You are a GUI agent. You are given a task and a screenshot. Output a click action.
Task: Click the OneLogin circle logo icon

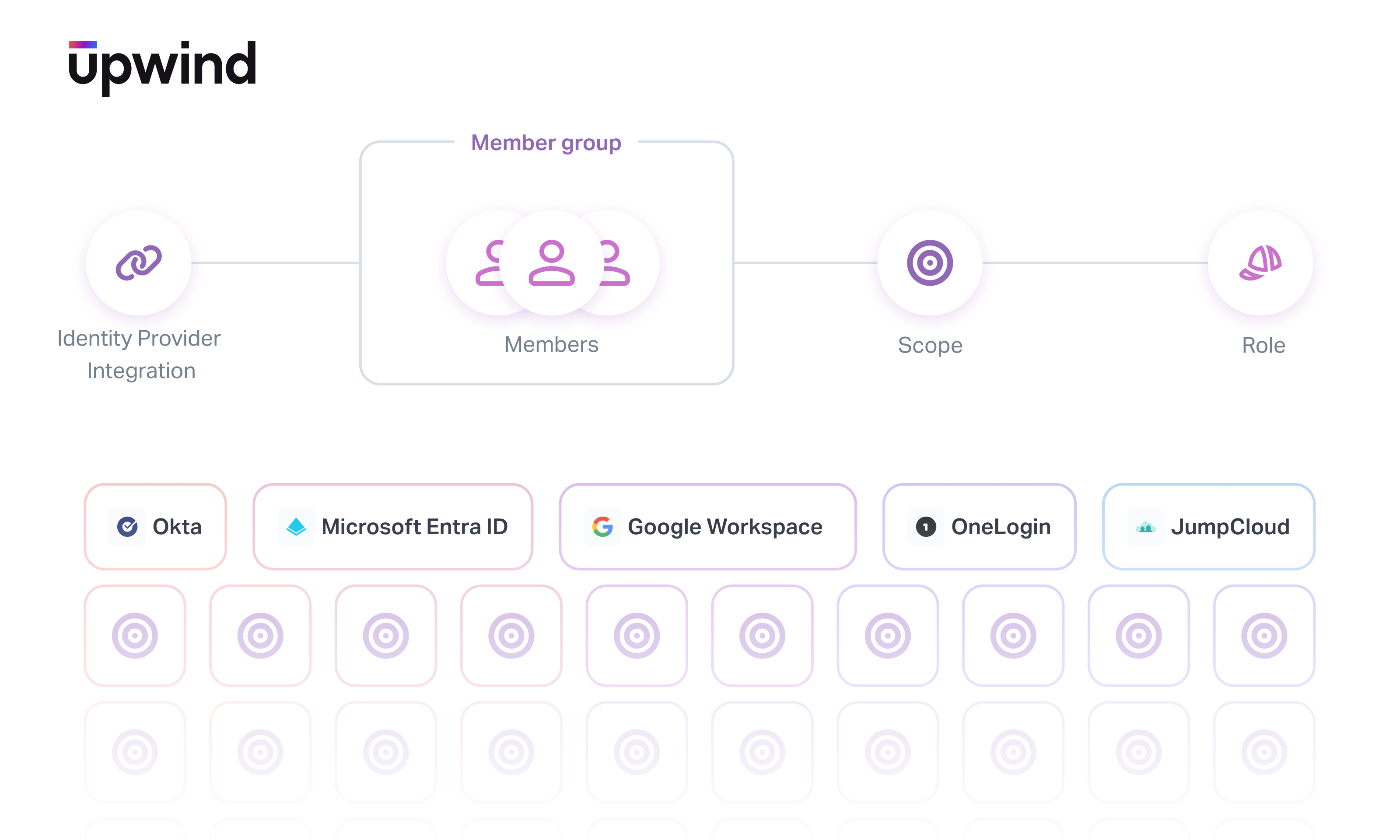click(x=926, y=526)
